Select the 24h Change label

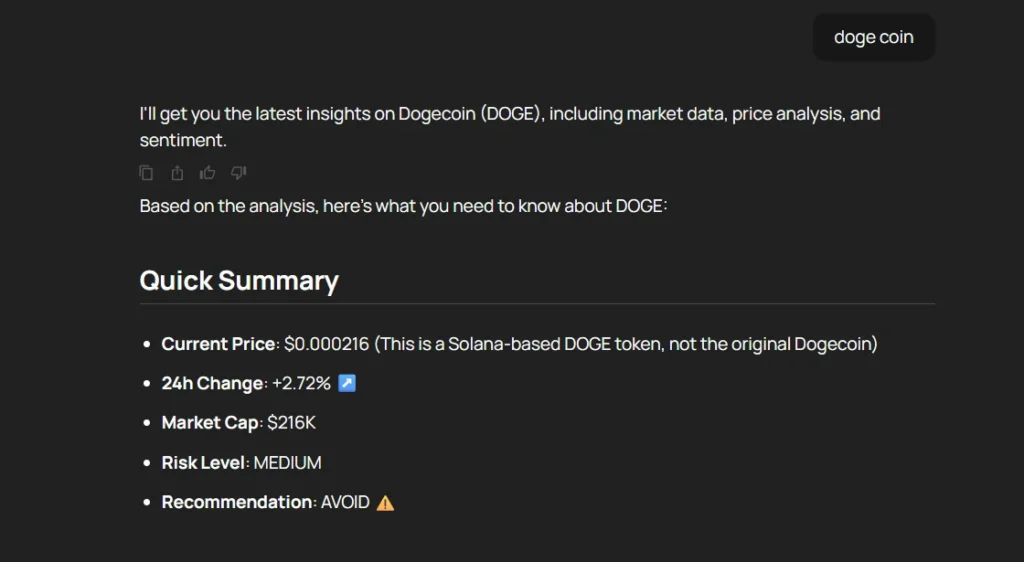[212, 383]
